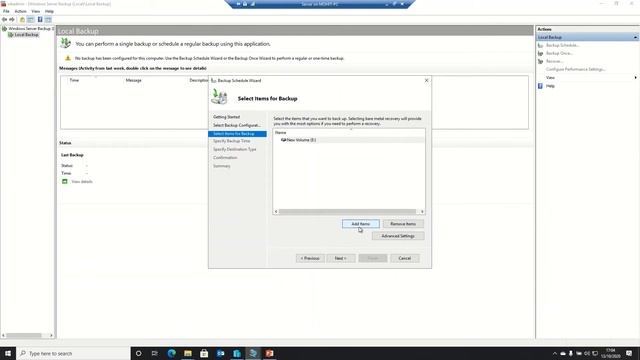This screenshot has height=360, width=640.
Task: Click the Show/Hide Action Pane icon
Action: (x=48, y=20)
